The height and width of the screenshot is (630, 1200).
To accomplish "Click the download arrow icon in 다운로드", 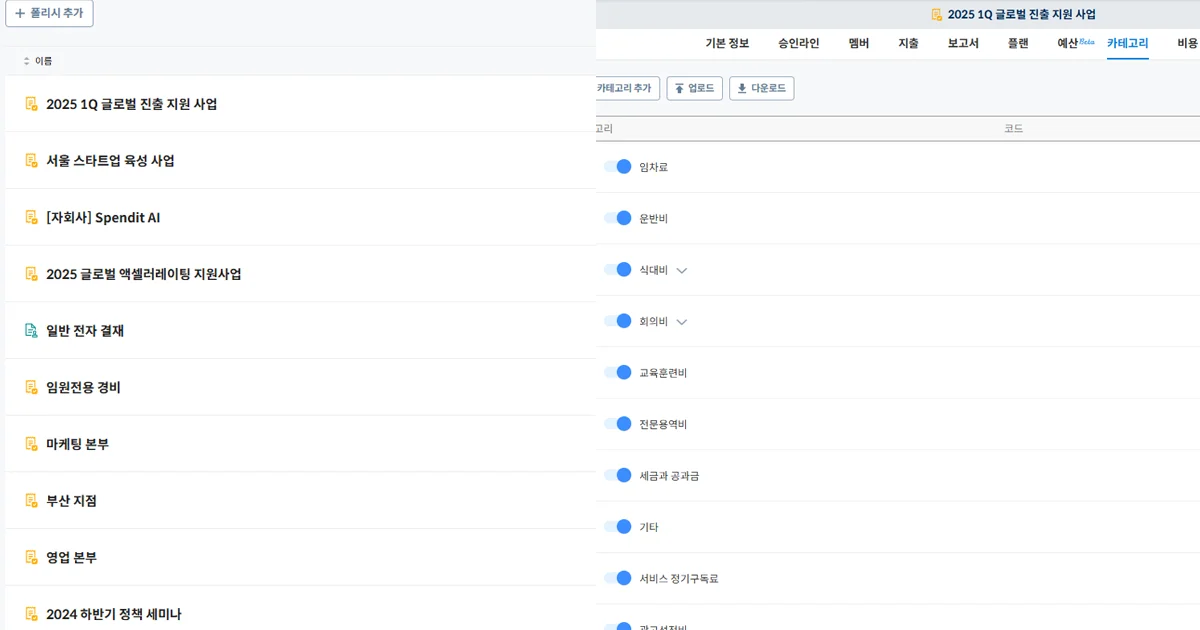I will point(742,88).
